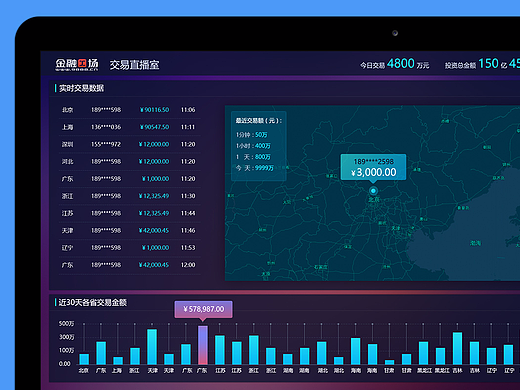Click the 300万 label on the chart's y-axis
The height and width of the screenshot is (390, 520).
(66, 337)
